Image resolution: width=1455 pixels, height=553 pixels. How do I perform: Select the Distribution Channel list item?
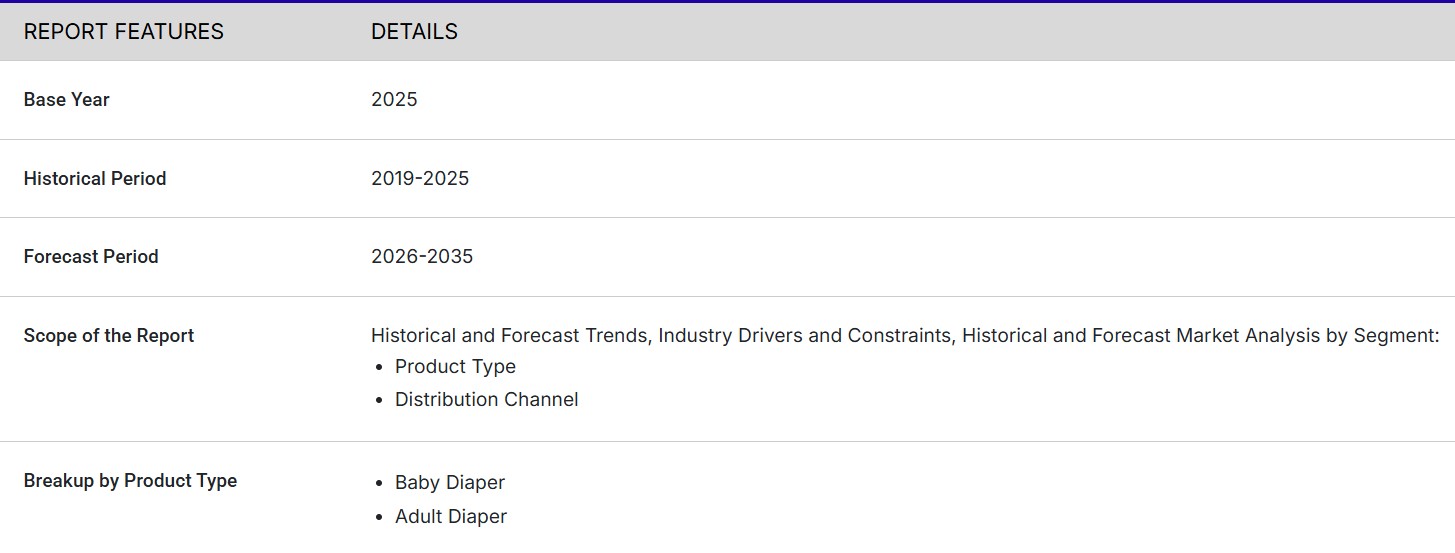coord(486,400)
